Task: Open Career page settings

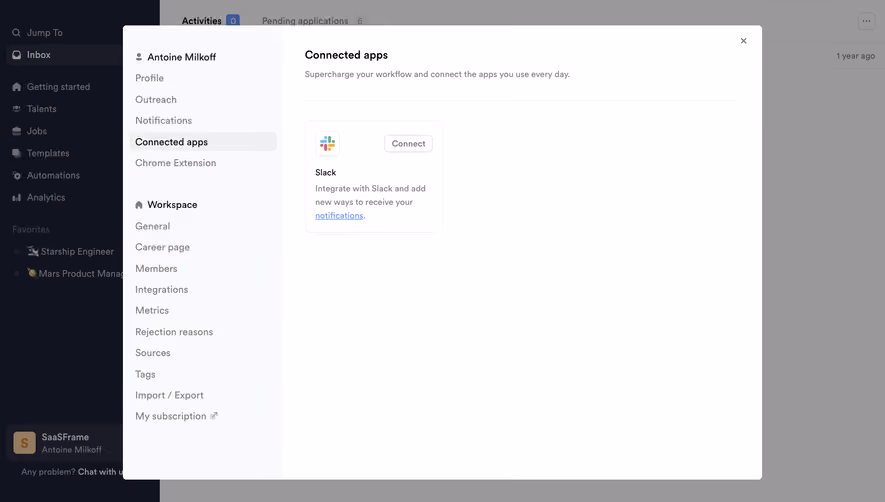Action: 163,247
